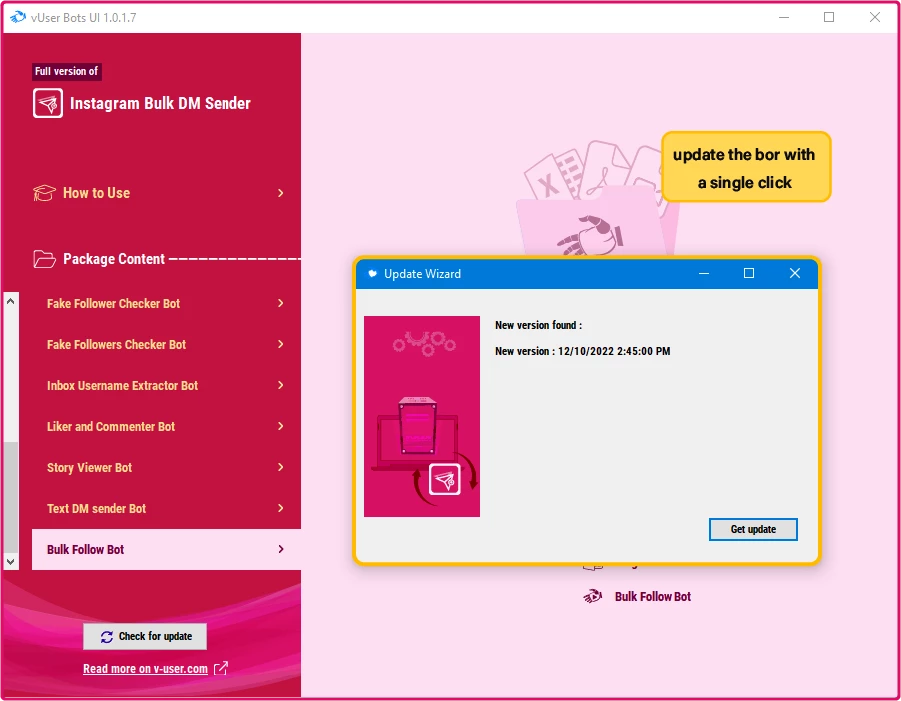Select Liker and Commenter Bot item

tap(166, 426)
